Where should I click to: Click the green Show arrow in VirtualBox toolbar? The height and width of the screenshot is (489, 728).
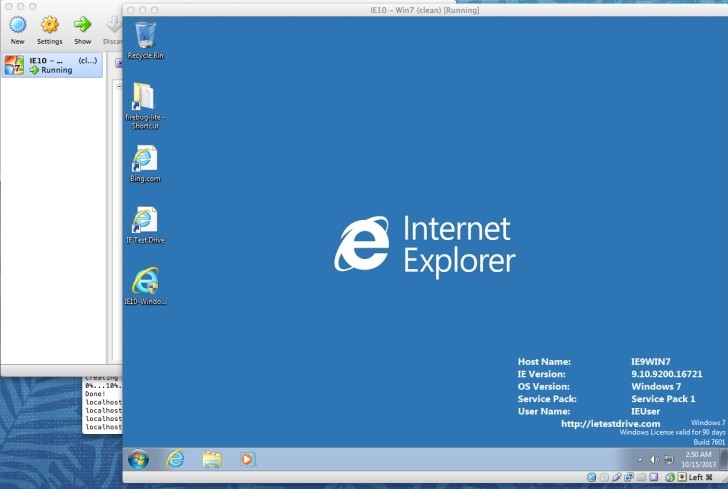(83, 24)
